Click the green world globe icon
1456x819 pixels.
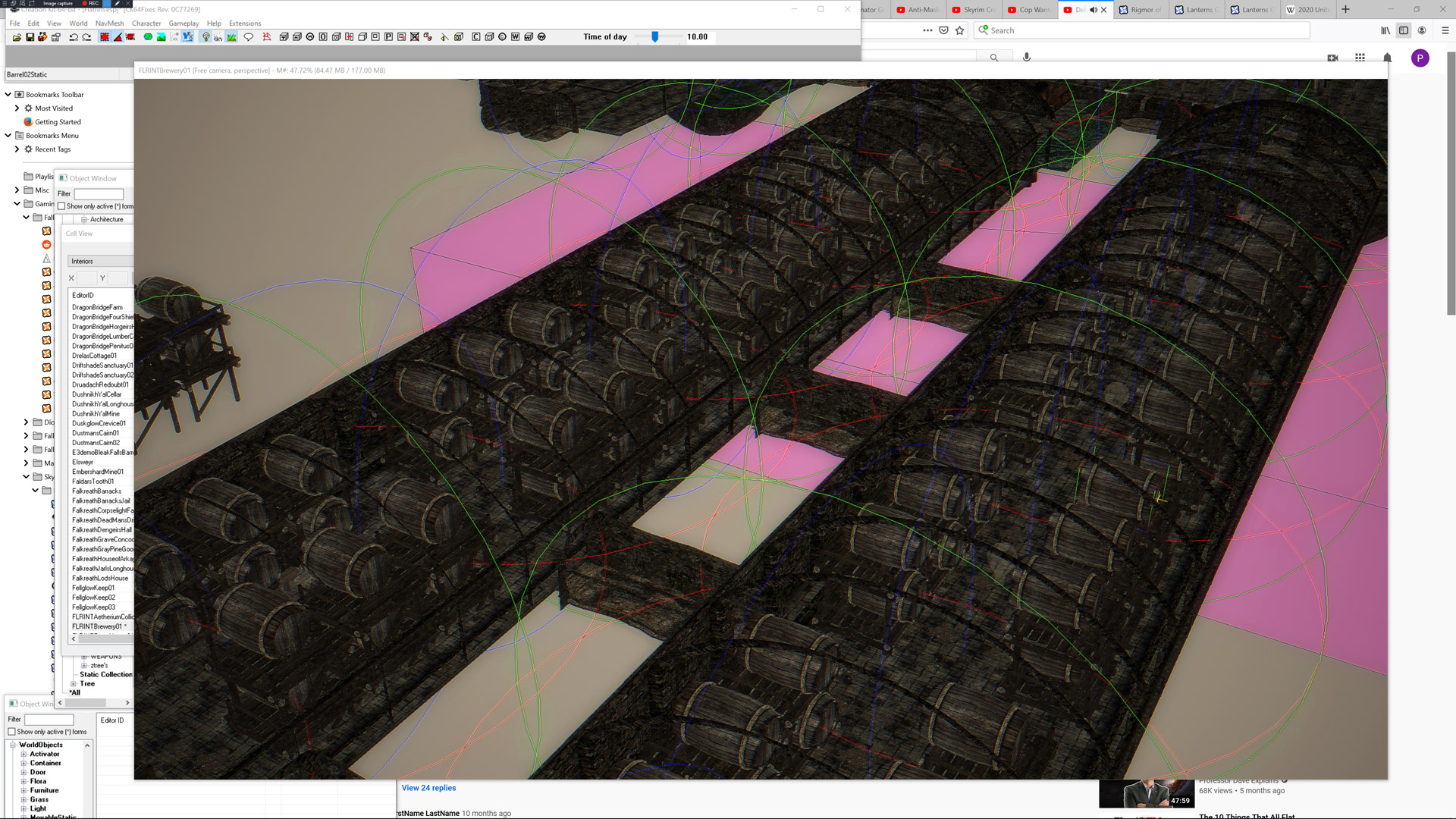coord(148,36)
